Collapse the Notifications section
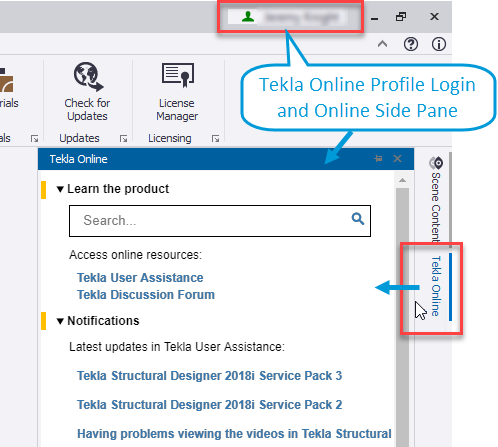 pos(60,321)
